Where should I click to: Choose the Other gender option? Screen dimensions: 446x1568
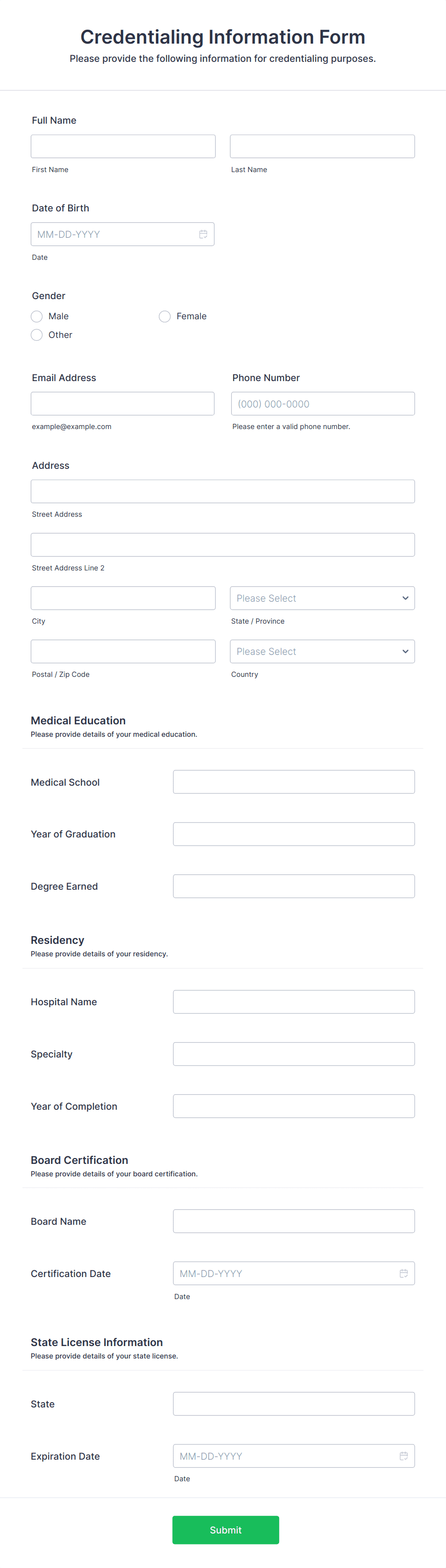pos(36,335)
